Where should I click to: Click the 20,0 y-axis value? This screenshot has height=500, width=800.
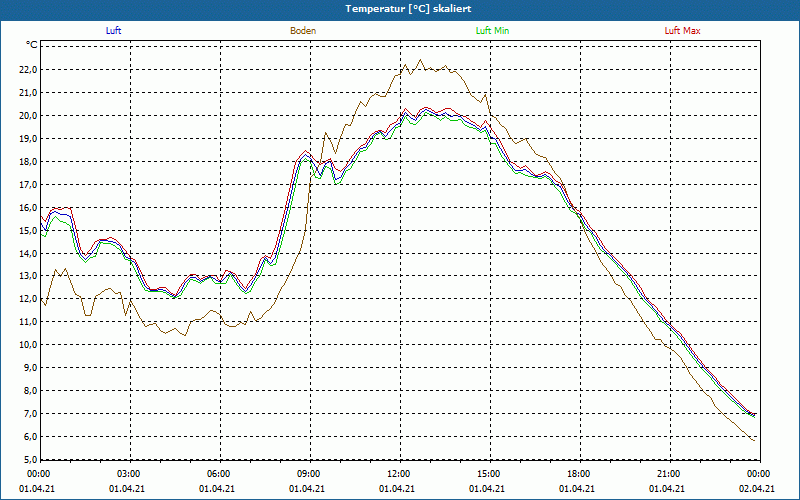click(x=28, y=115)
